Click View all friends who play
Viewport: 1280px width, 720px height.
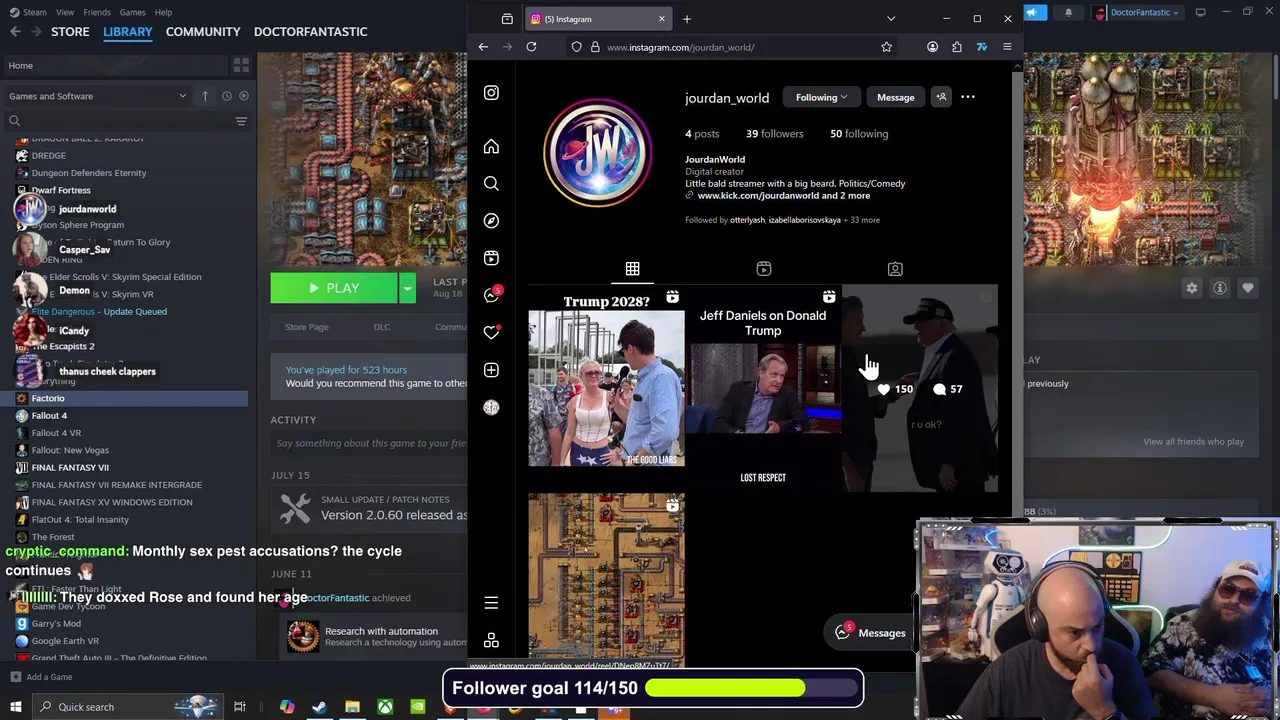click(1194, 442)
